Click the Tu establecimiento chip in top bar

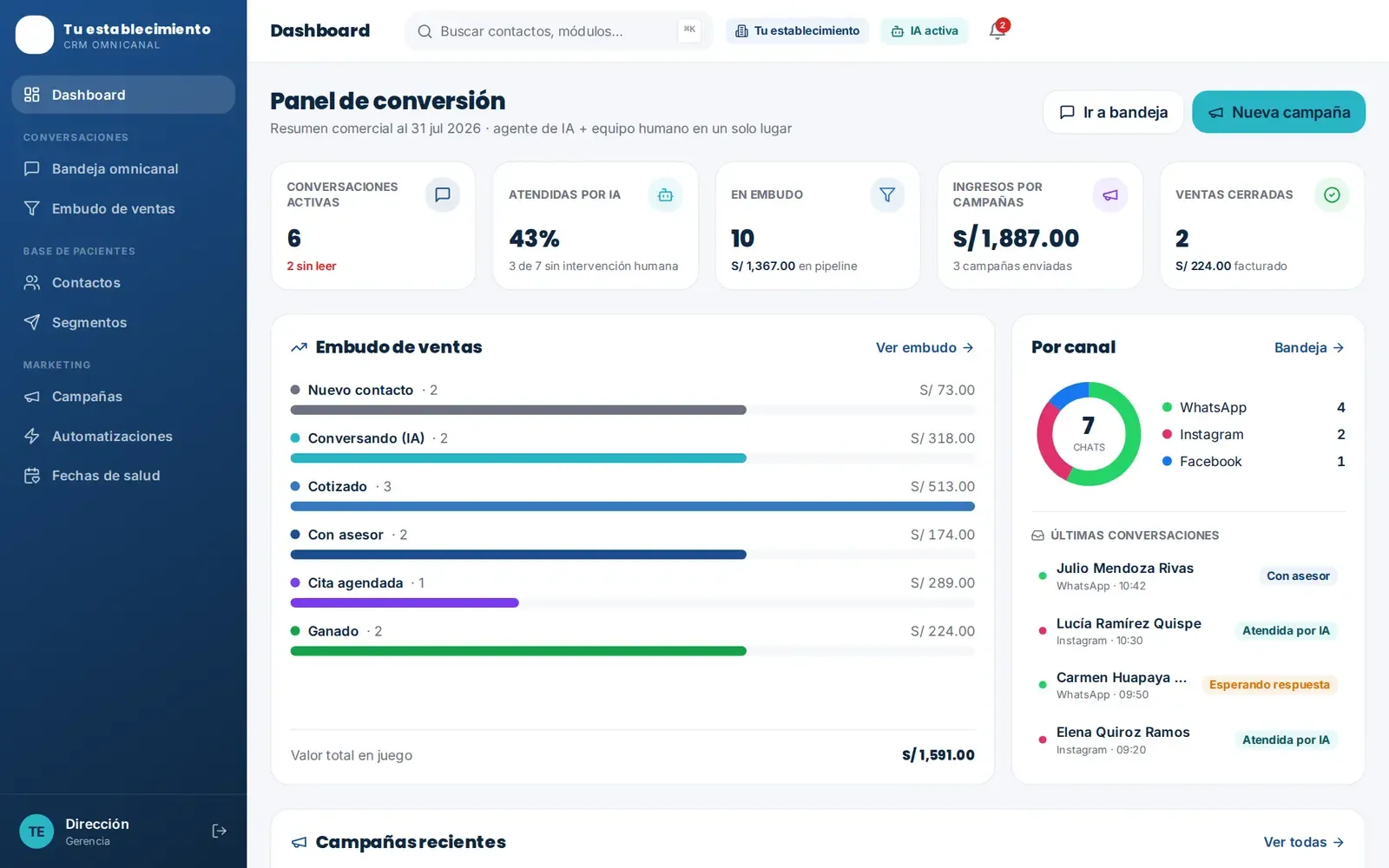(797, 31)
